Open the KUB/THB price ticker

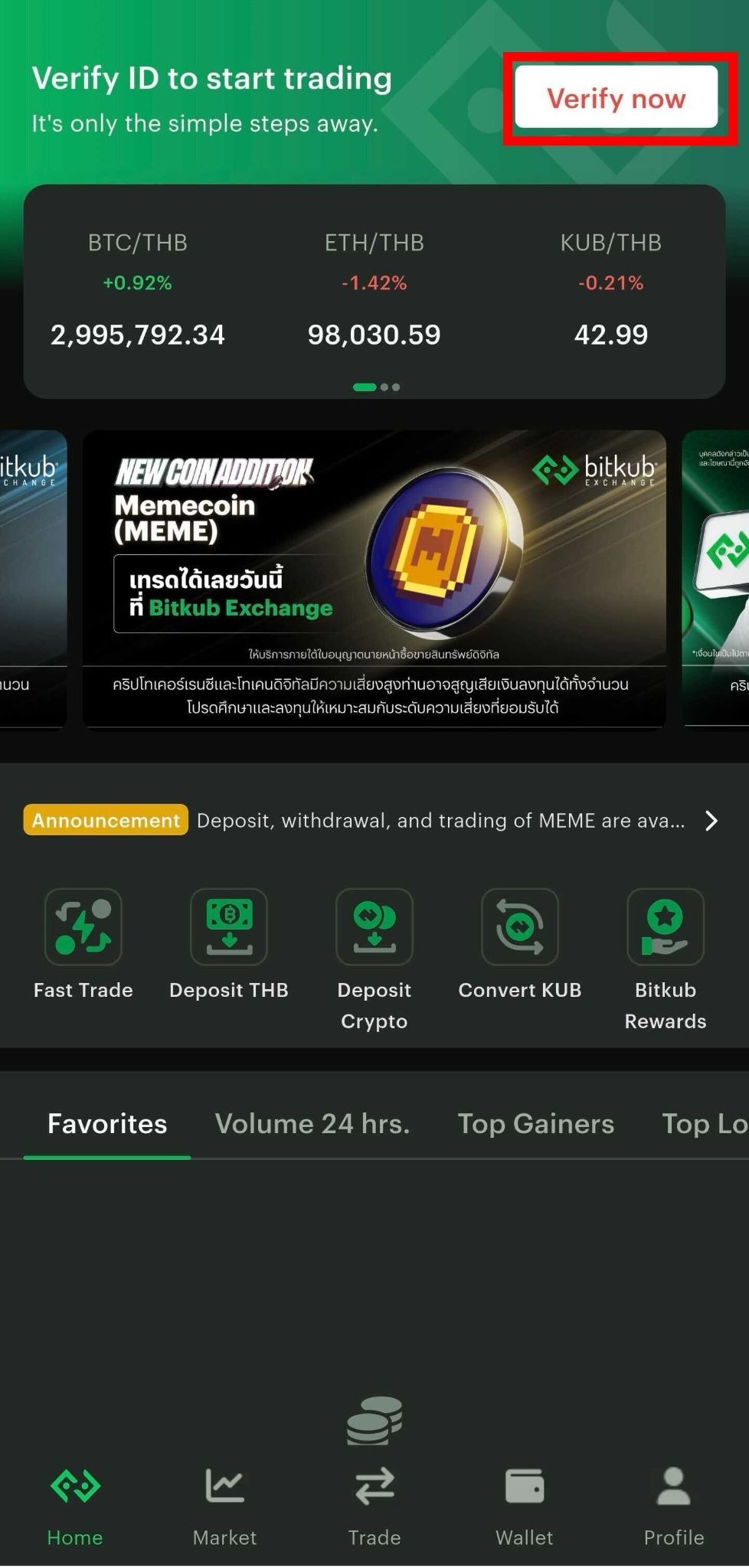pos(611,289)
